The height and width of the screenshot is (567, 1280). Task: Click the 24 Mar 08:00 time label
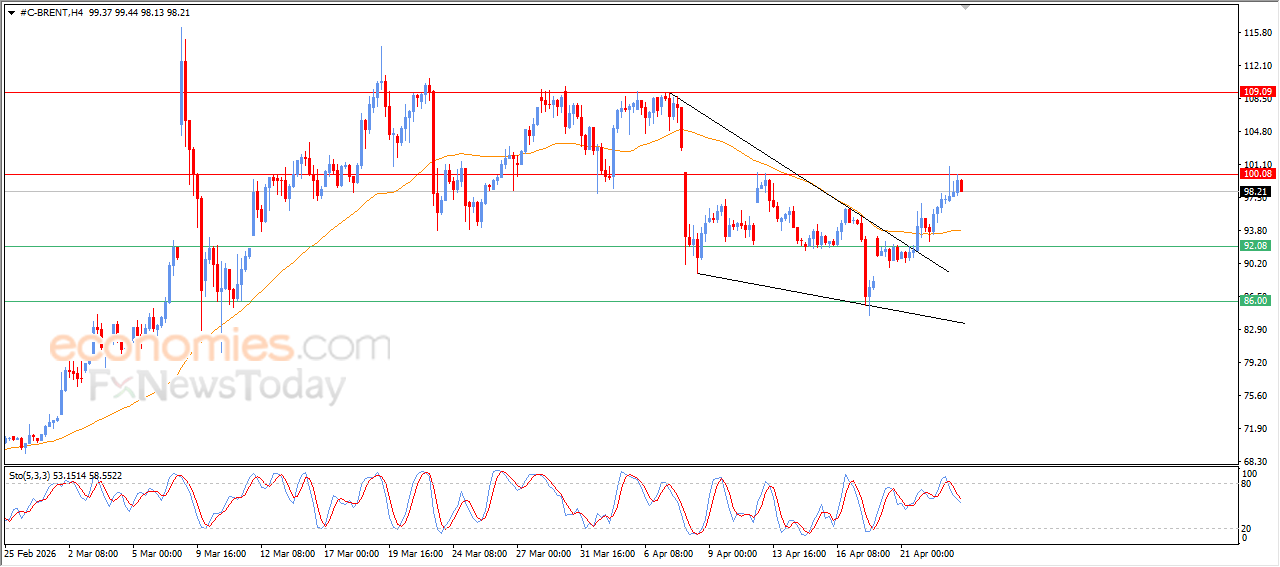pyautogui.click(x=480, y=552)
